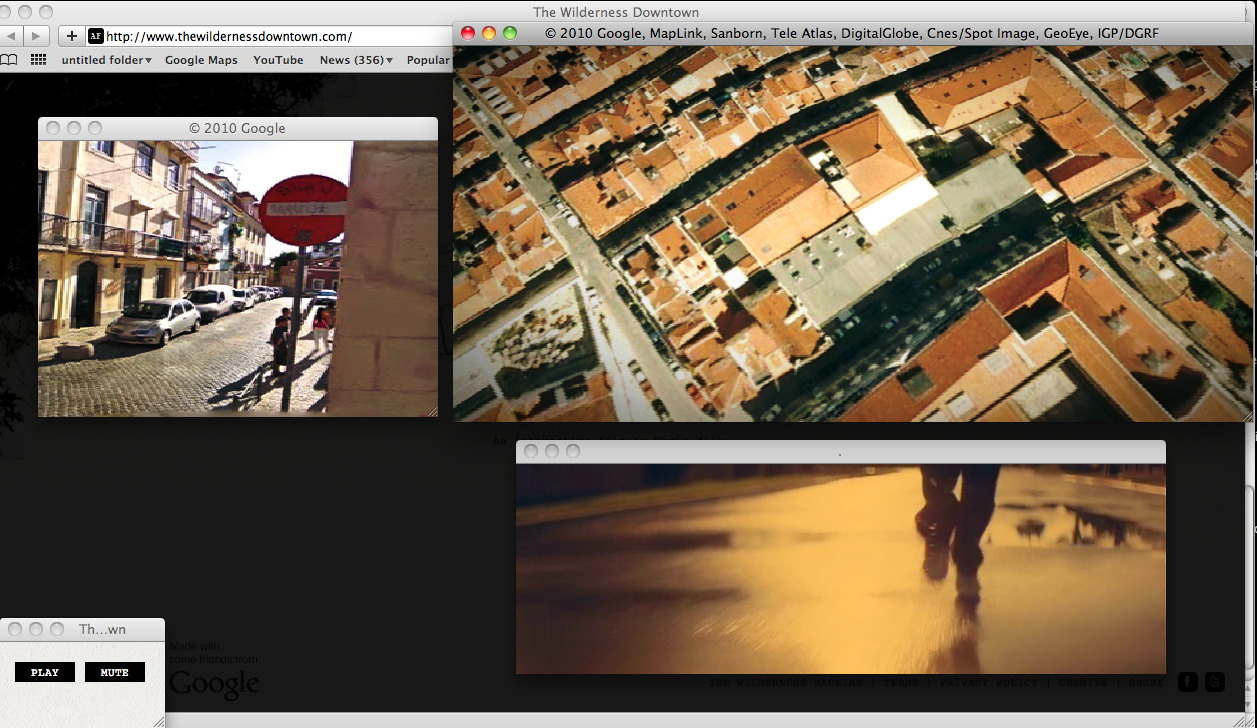Viewport: 1257px width, 728px height.
Task: Open The Wilderness Machine footer link
Action: point(786,682)
